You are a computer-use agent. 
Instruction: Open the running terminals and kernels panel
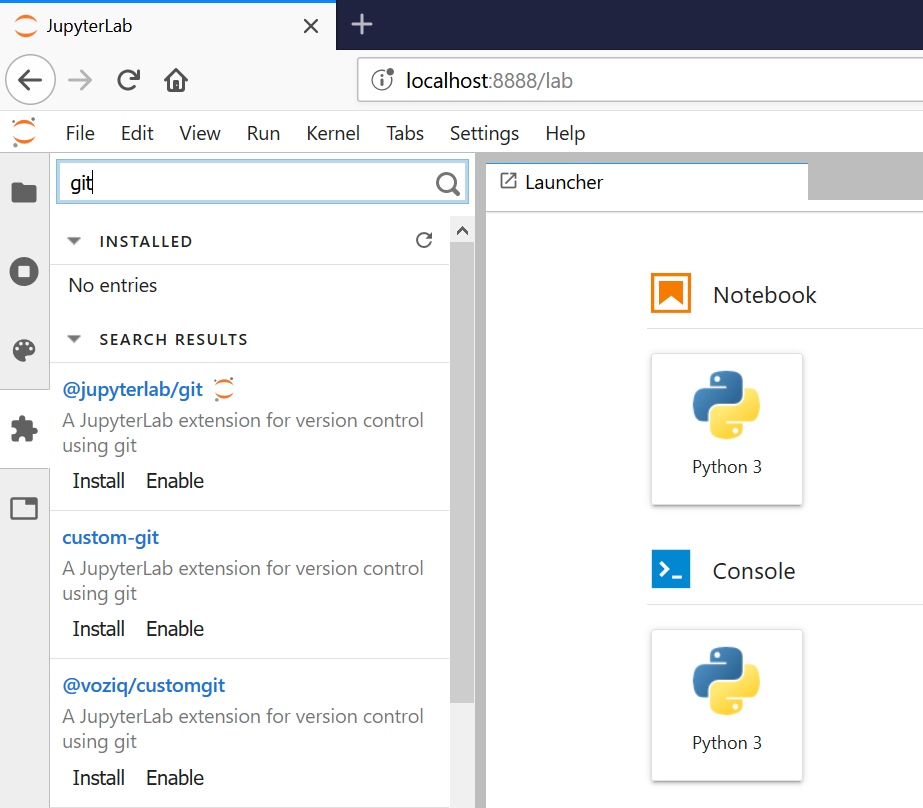24,271
